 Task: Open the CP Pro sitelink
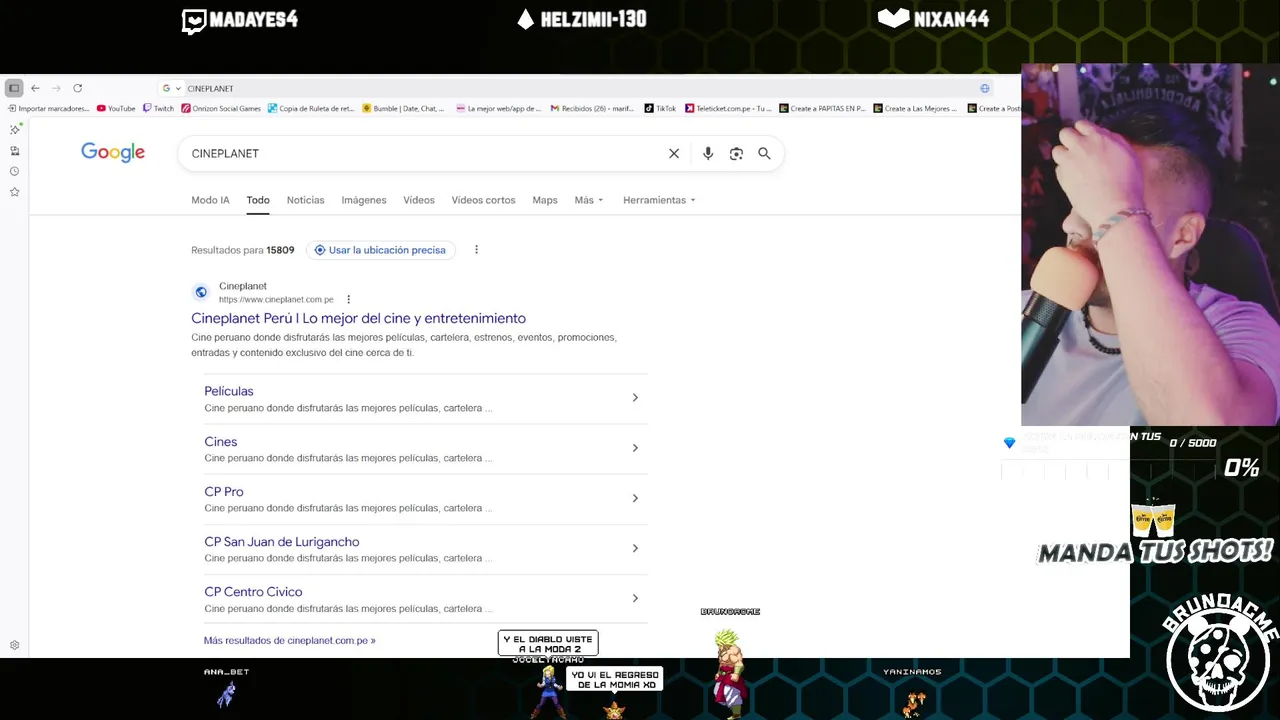(x=224, y=491)
